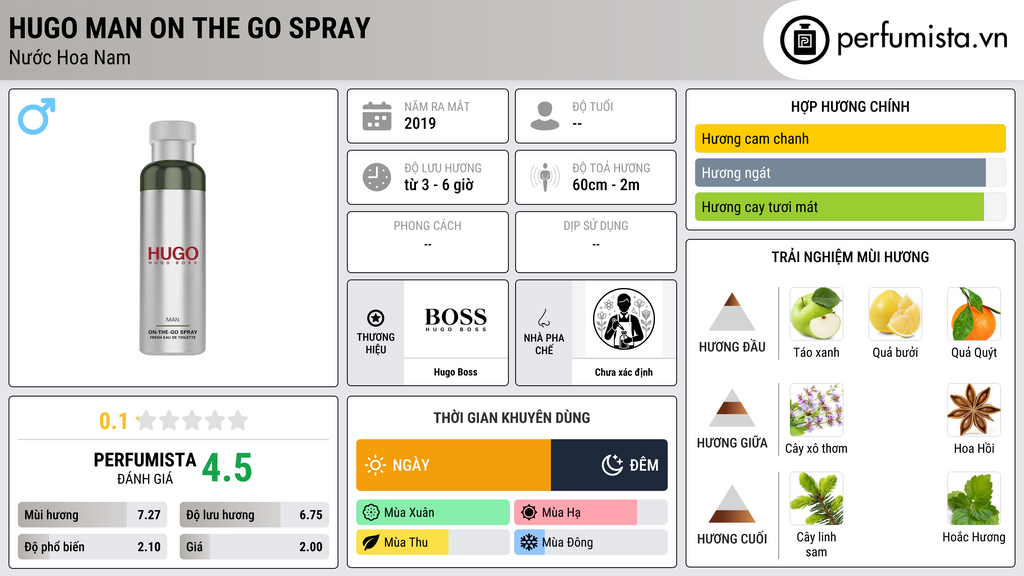Viewport: 1024px width, 576px height.
Task: Open the Quả bưởi grapefruit note image
Action: click(895, 313)
